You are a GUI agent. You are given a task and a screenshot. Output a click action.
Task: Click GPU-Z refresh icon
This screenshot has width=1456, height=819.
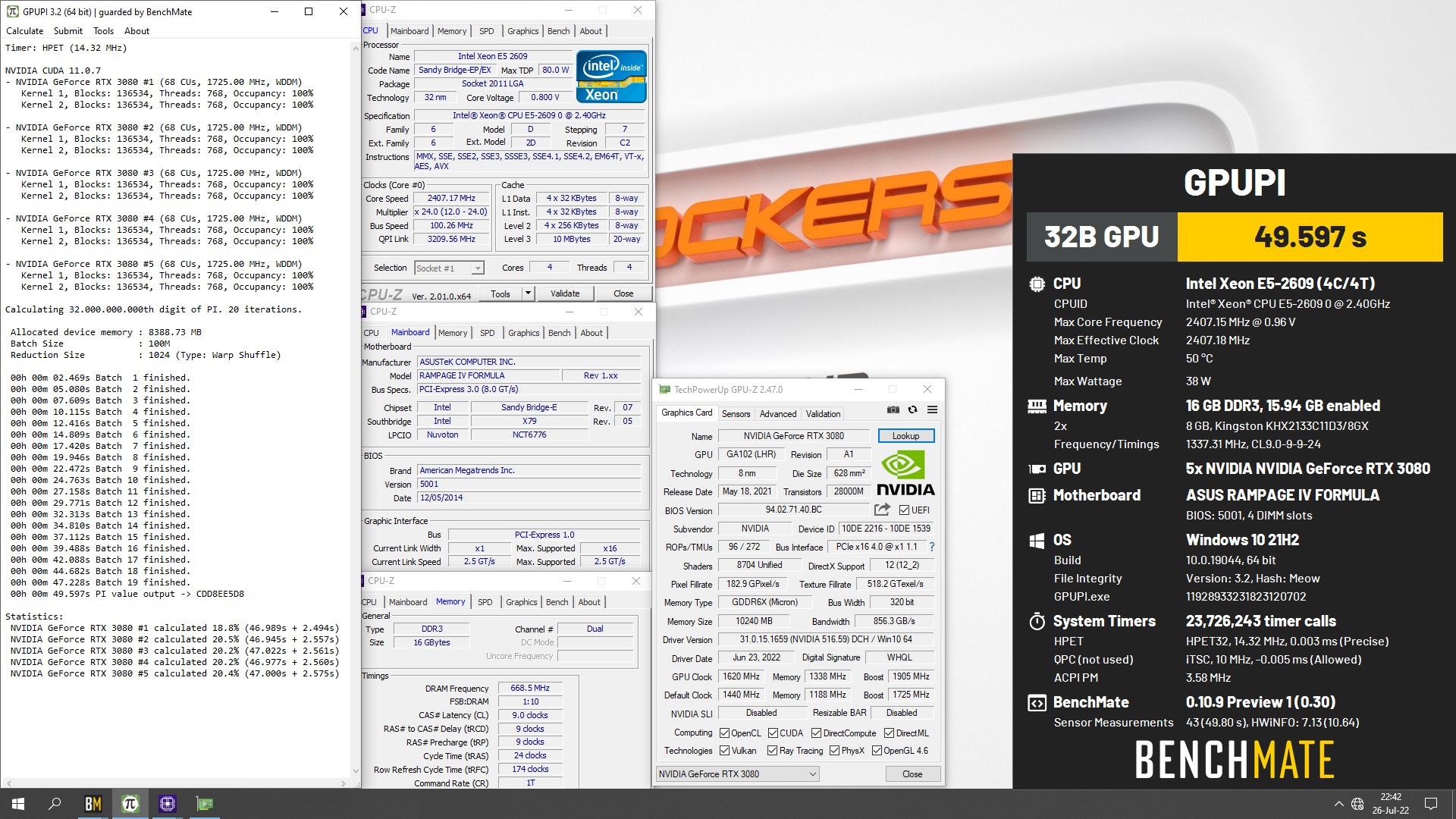pos(912,409)
